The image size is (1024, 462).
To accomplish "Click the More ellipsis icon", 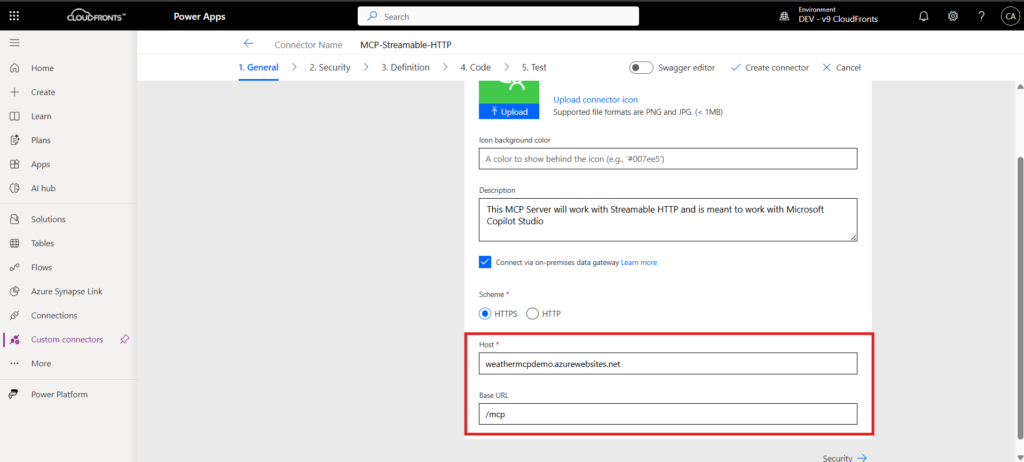I will (14, 363).
